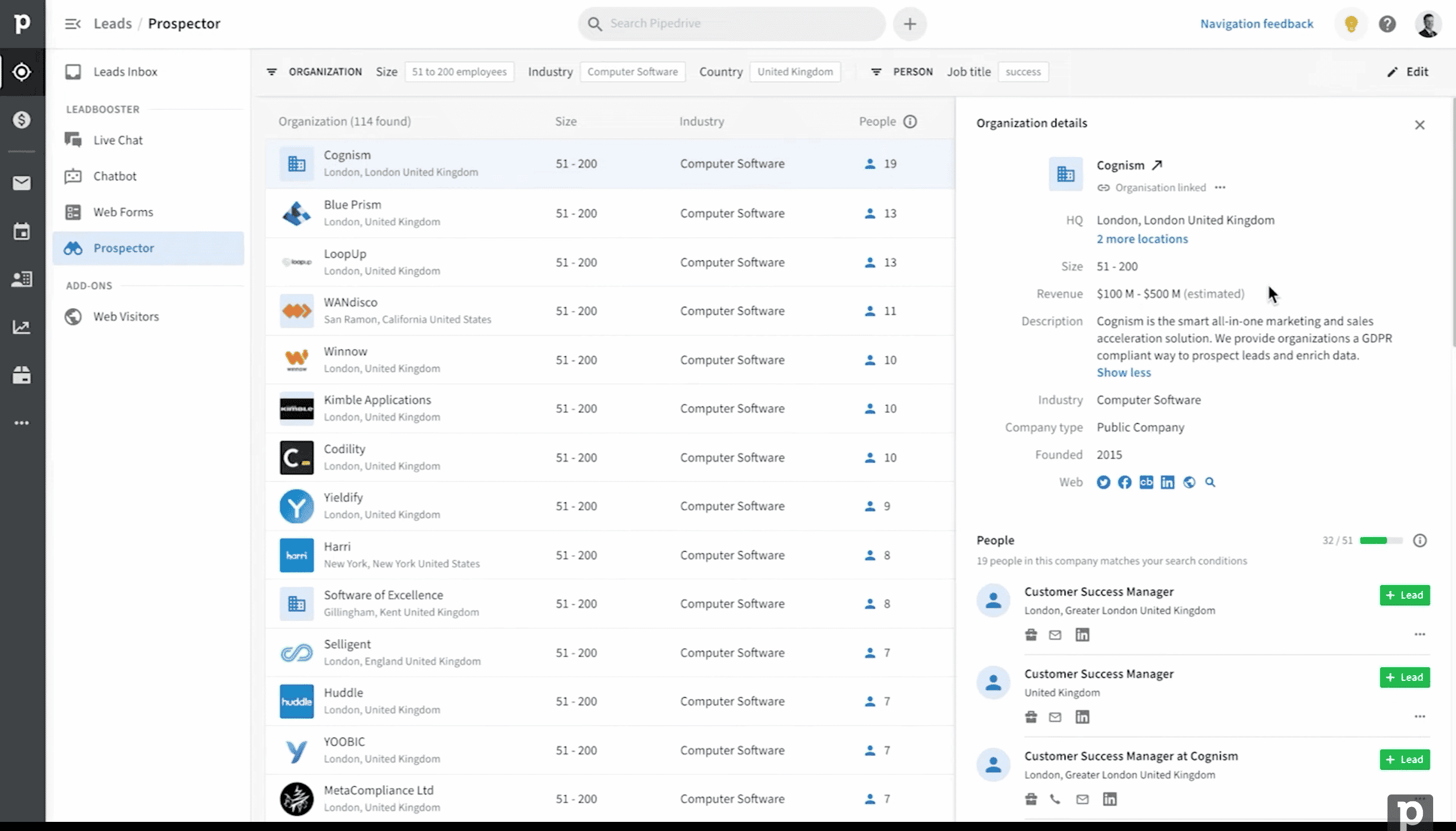Click the Leads breadcrumb
Screen dimensions: 1456x831
click(112, 24)
